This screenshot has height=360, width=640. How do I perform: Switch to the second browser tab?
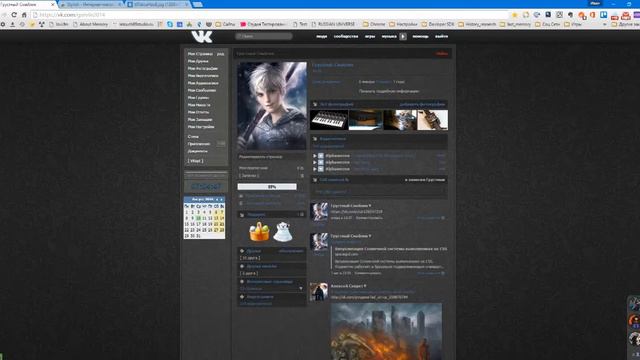tap(91, 4)
